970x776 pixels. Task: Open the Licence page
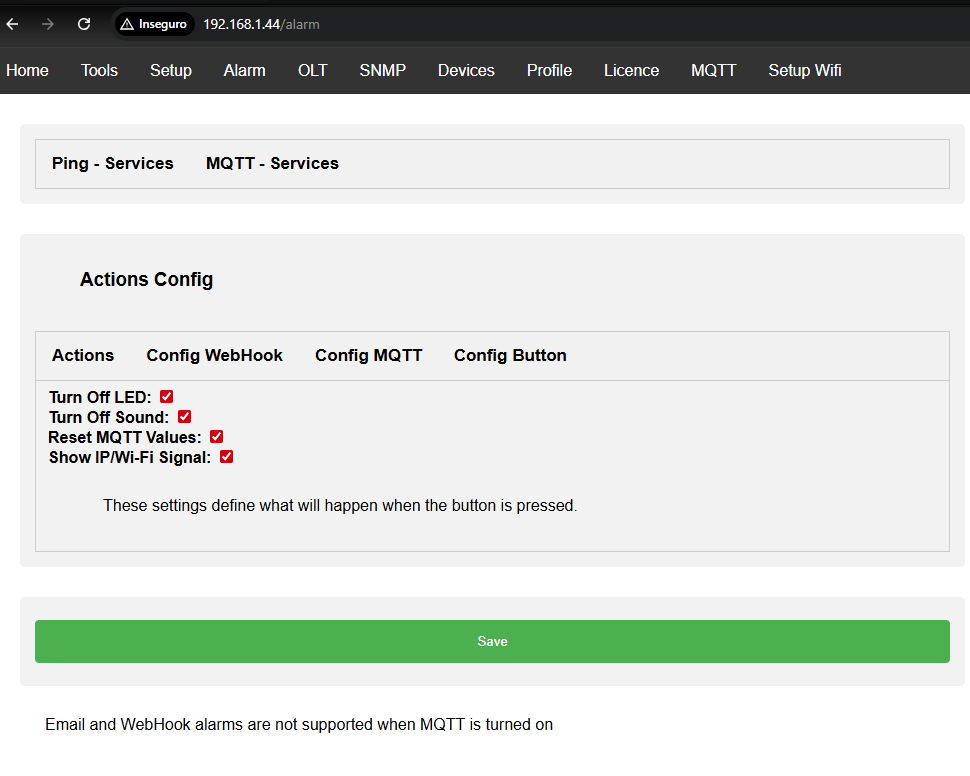click(631, 71)
